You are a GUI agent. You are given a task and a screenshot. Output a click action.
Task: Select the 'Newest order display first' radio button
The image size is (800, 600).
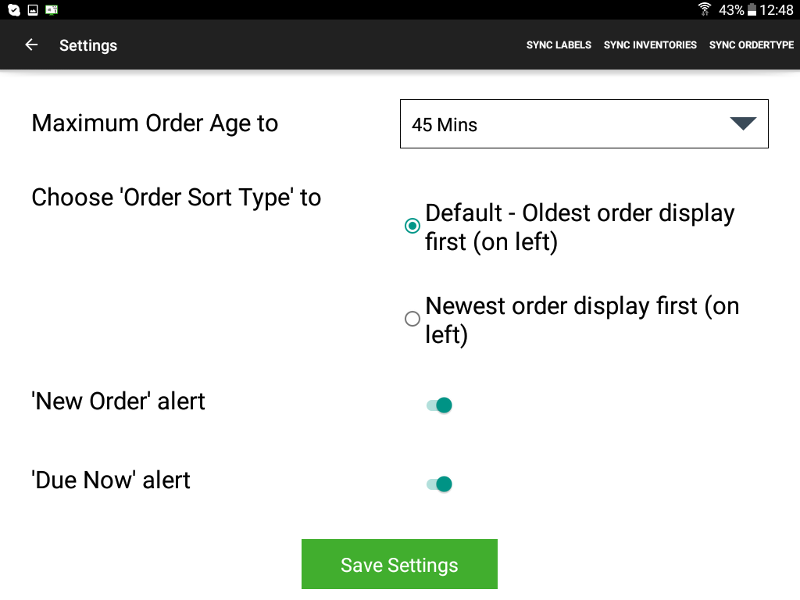point(412,319)
